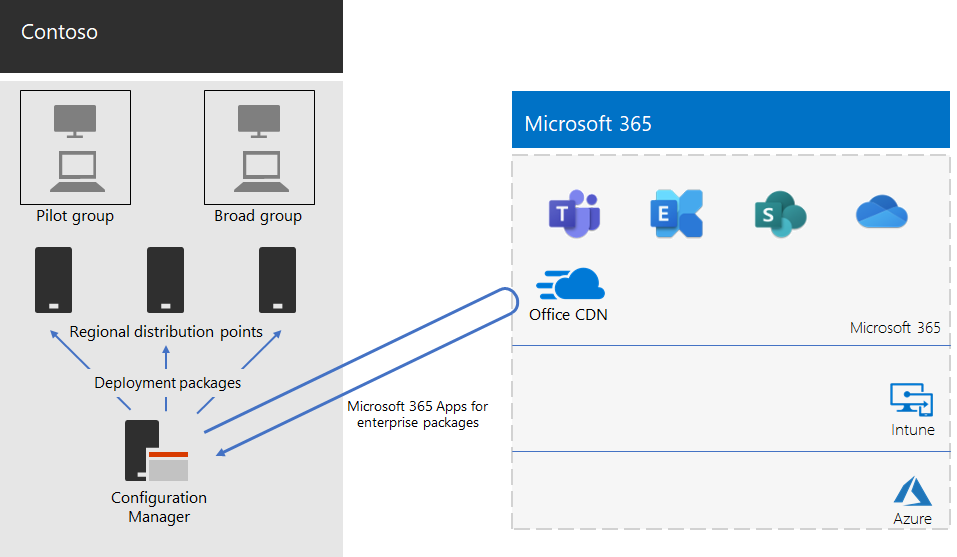
Task: Select the Broad group desktop monitor icon
Action: pyautogui.click(x=259, y=121)
